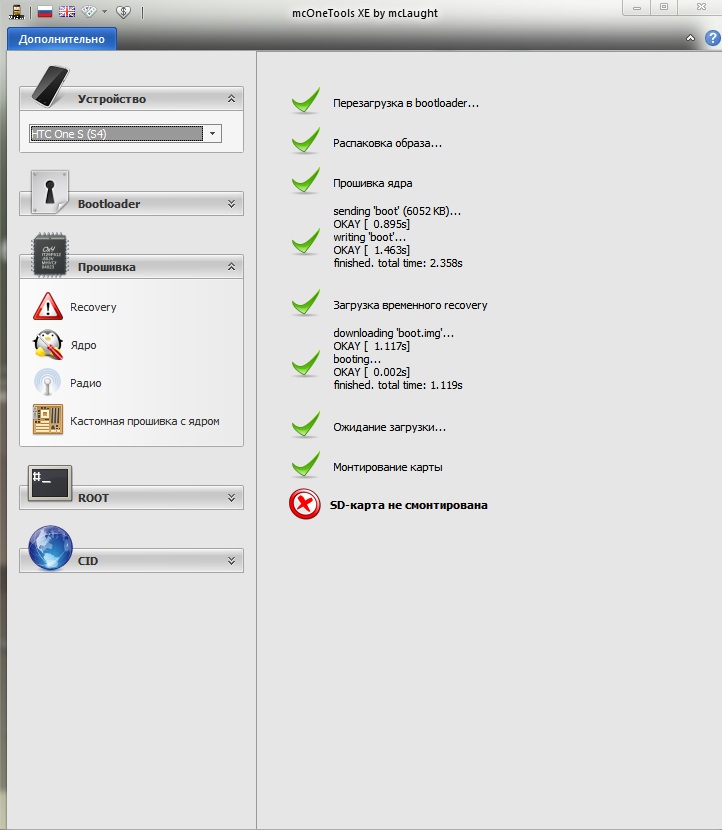Click the CID panel header label

click(x=88, y=561)
